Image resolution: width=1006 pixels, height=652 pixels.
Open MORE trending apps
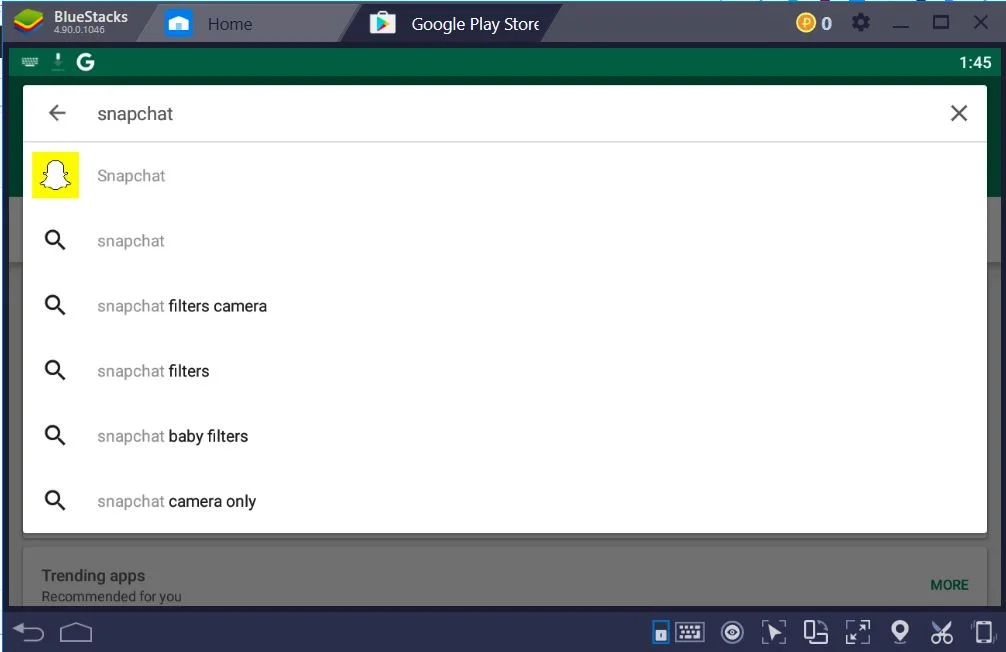click(x=949, y=585)
